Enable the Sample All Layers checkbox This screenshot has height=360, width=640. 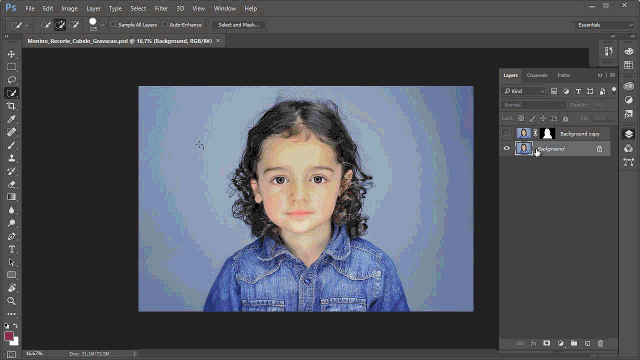(113, 24)
